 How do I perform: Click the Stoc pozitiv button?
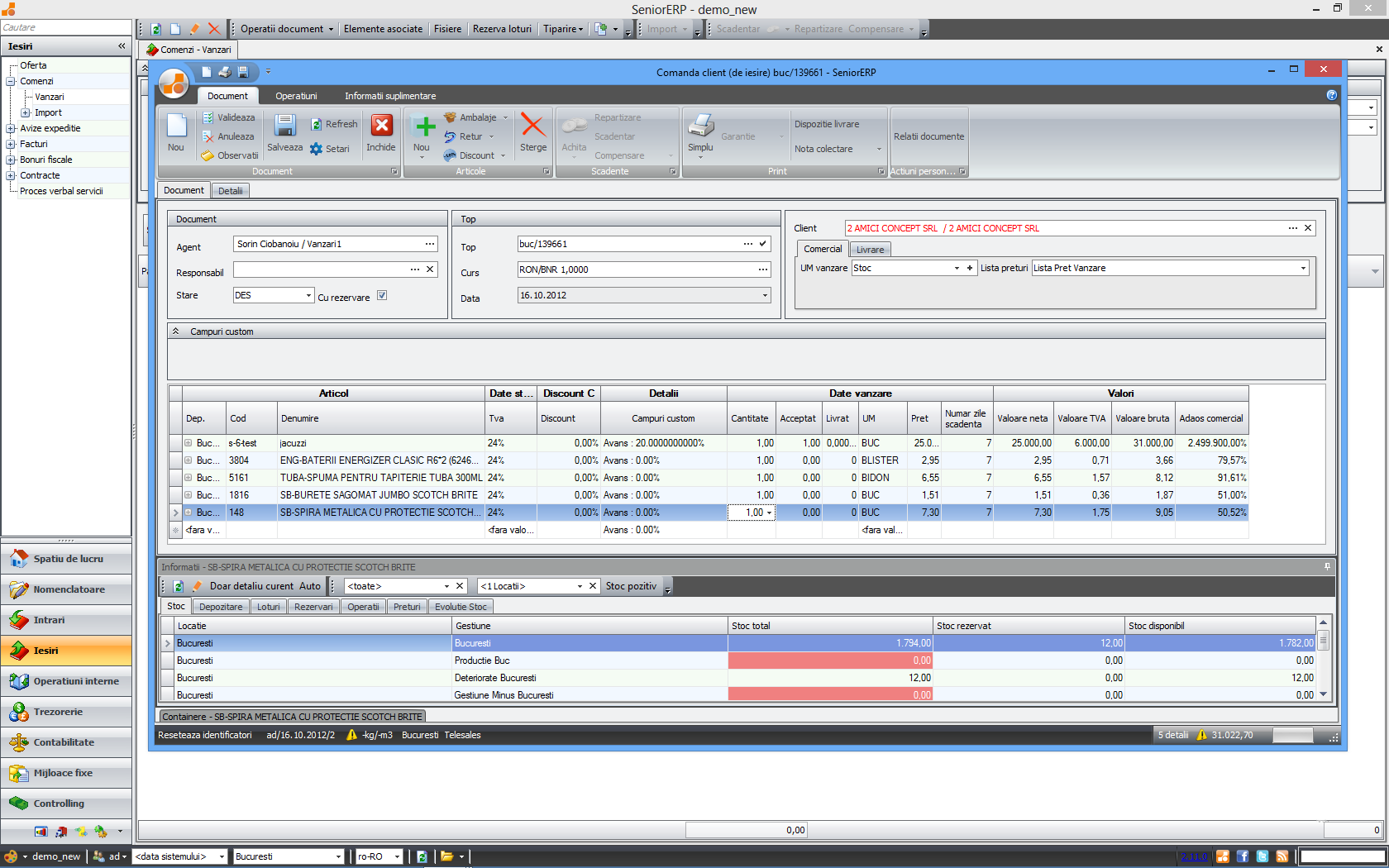[631, 586]
